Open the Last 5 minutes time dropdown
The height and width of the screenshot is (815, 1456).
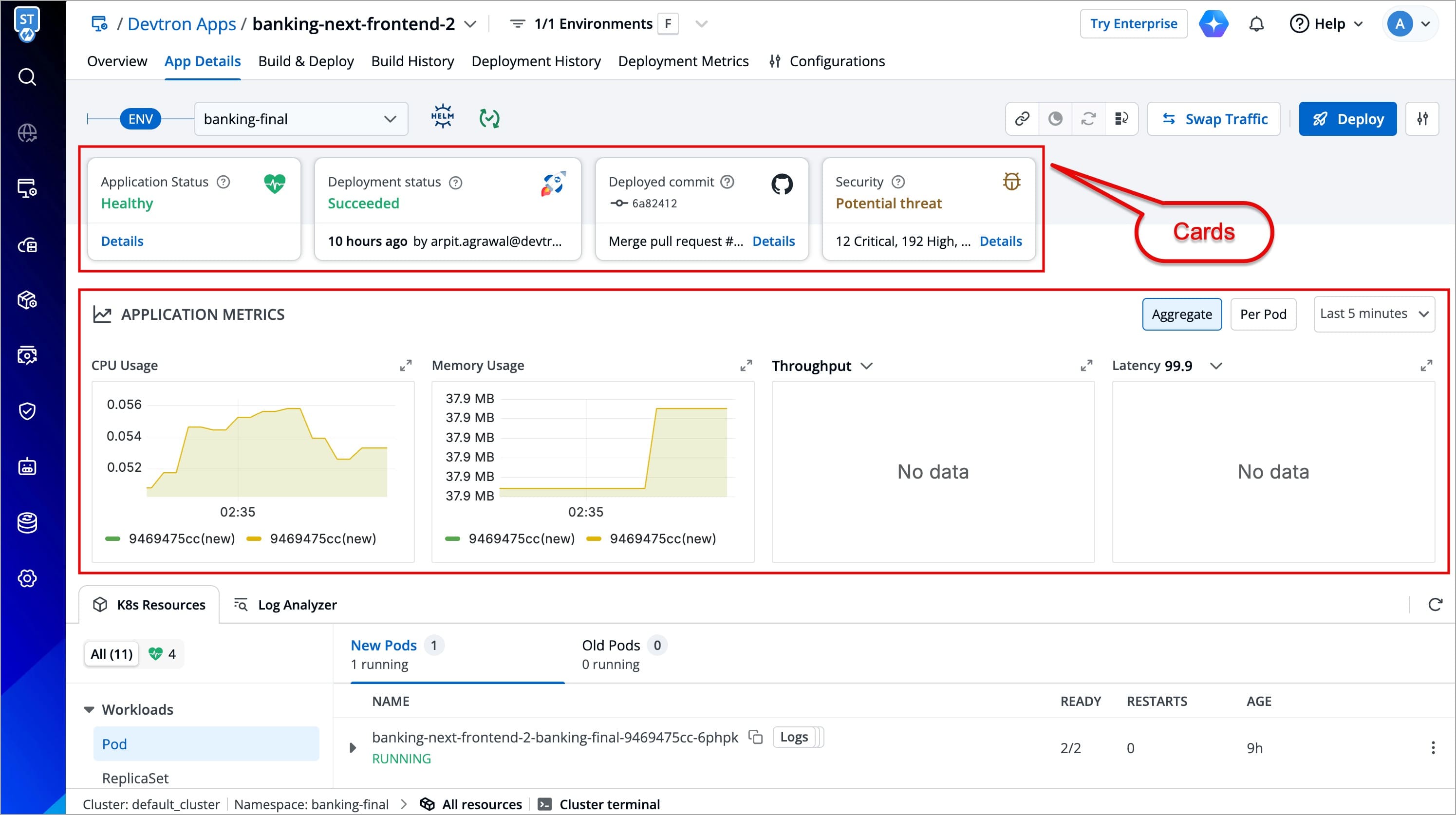point(1374,314)
